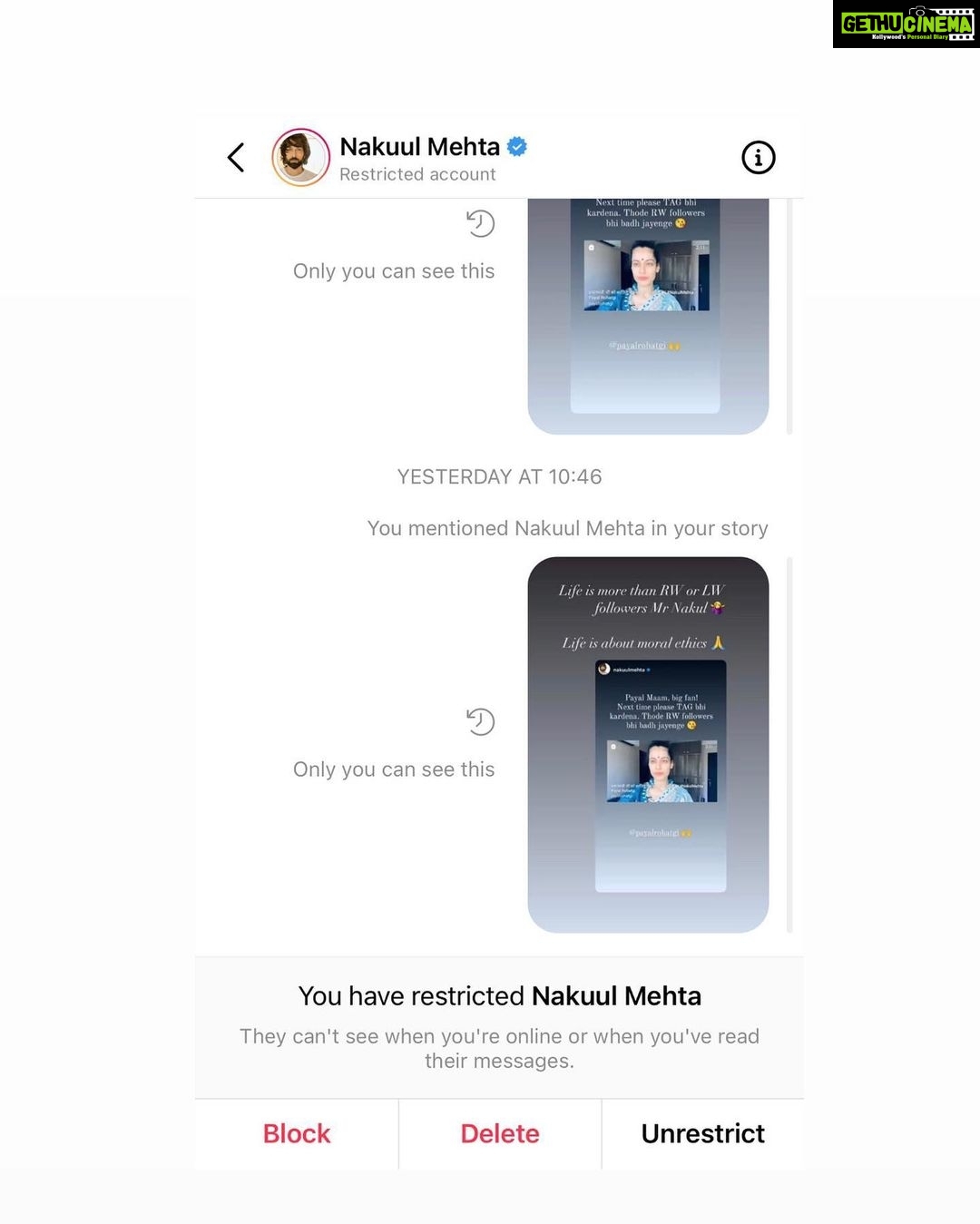This screenshot has height=1224, width=980.
Task: Click the 'You mentioned Nakuul Mehta in your story' text
Action: [568, 528]
